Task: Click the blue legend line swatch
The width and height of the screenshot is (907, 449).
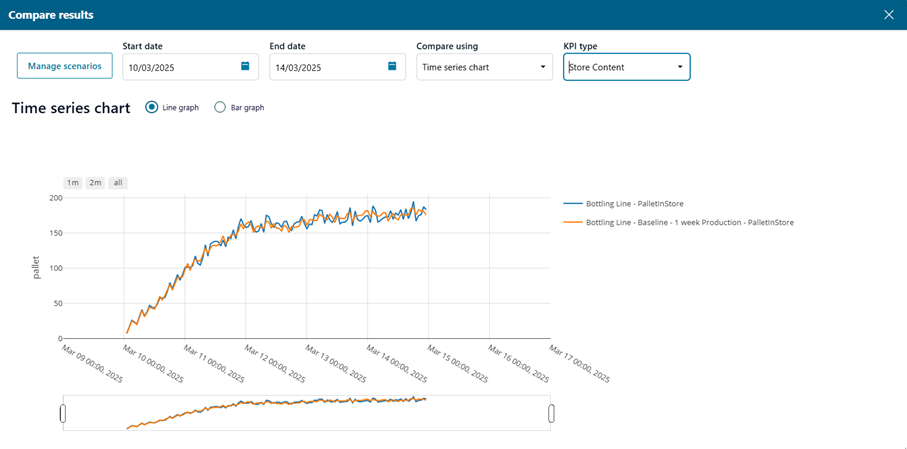Action: (x=572, y=204)
